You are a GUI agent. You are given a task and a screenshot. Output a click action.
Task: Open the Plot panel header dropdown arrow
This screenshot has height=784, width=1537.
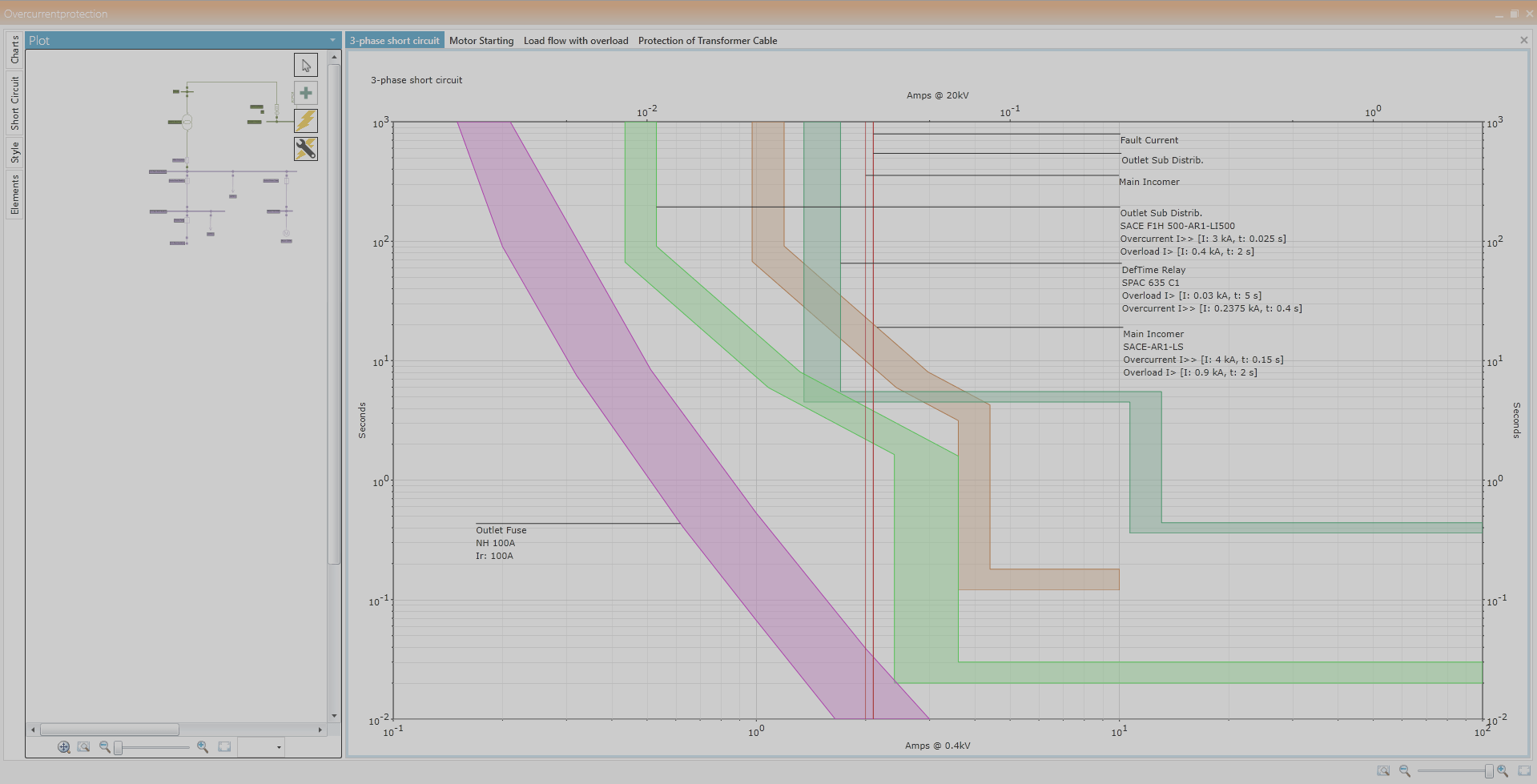pyautogui.click(x=332, y=40)
